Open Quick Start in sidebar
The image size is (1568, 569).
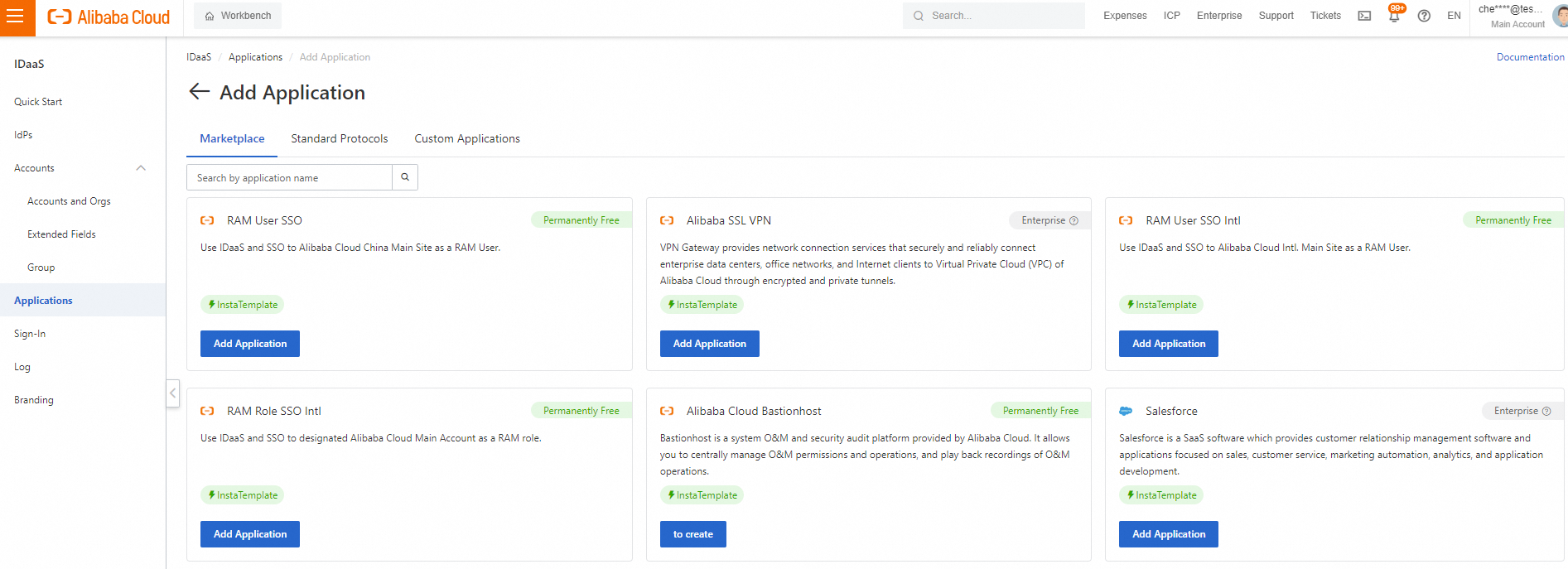coord(38,102)
